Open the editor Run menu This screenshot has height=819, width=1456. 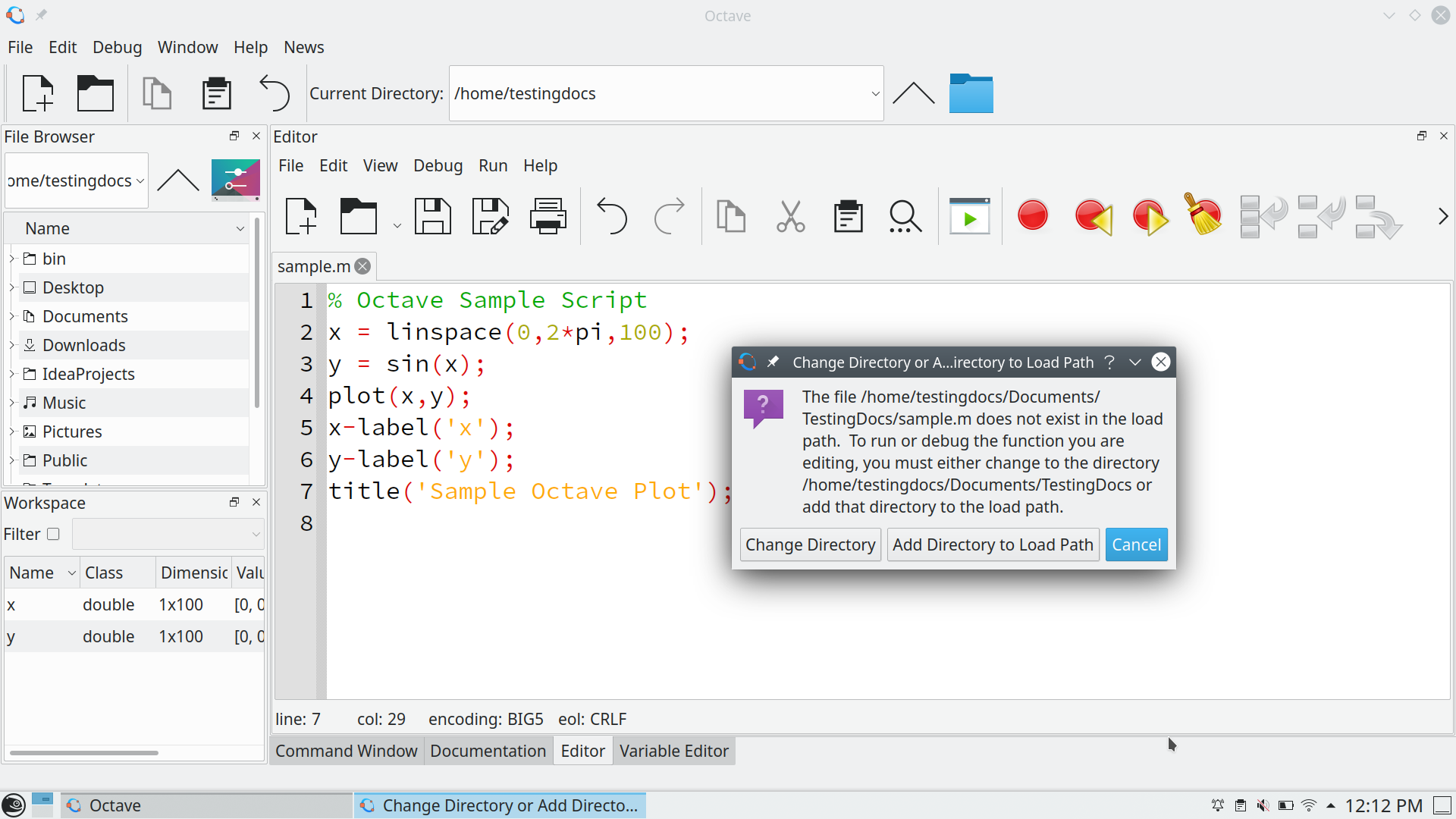492,165
